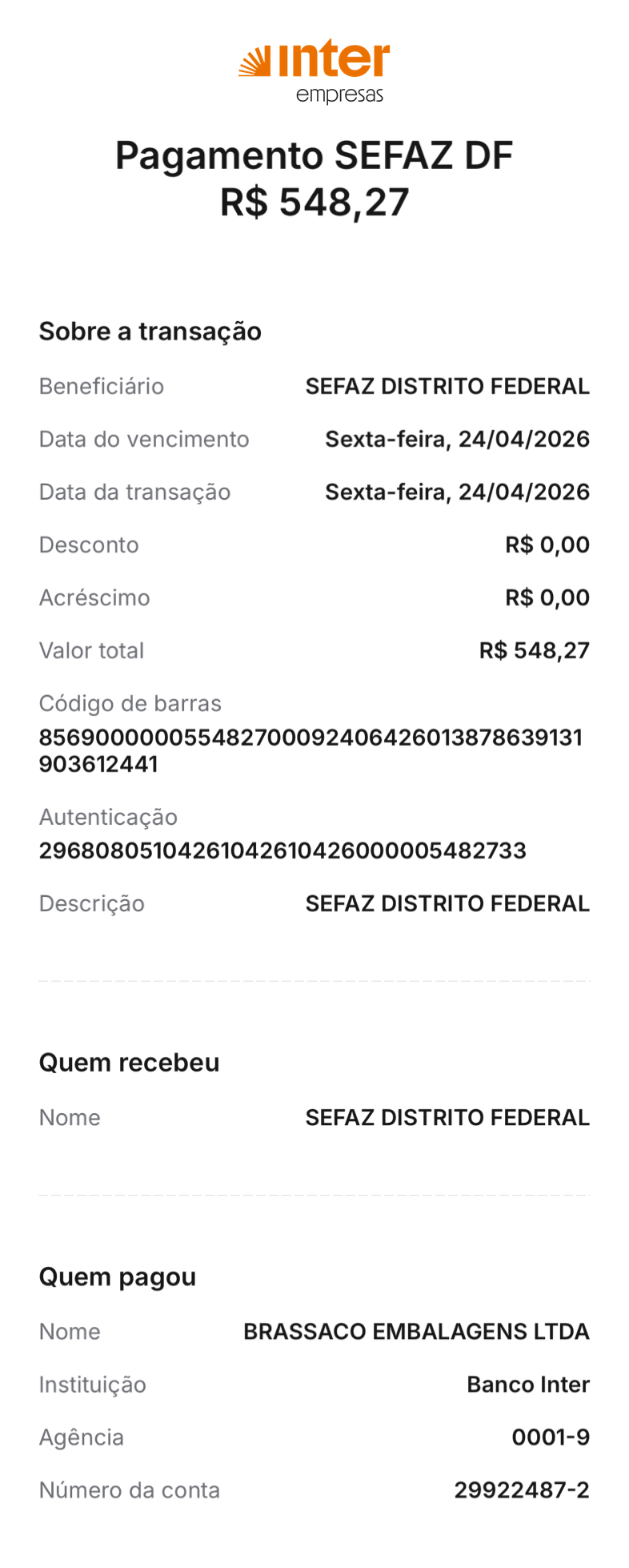Click the orange sunburst icon in logo
The width and height of the screenshot is (629, 1568).
pyautogui.click(x=255, y=62)
